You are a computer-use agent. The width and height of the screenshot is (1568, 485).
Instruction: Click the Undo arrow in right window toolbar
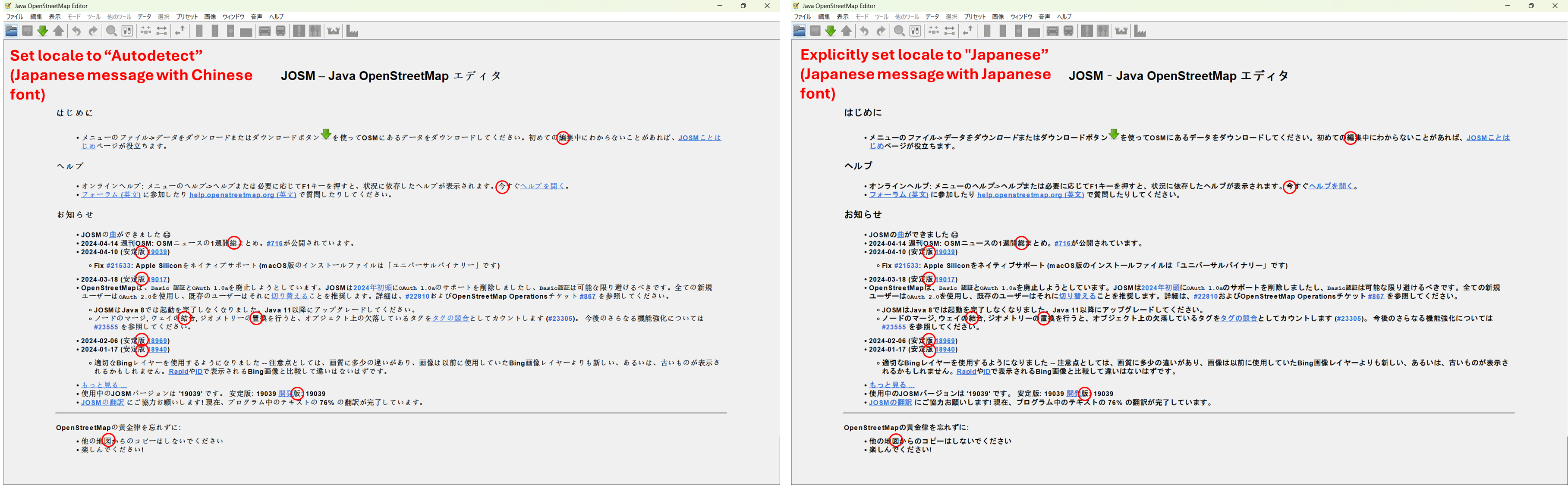click(864, 31)
